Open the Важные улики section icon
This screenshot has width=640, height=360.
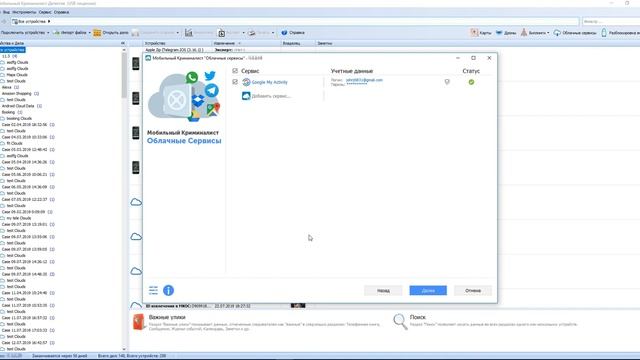point(139,322)
